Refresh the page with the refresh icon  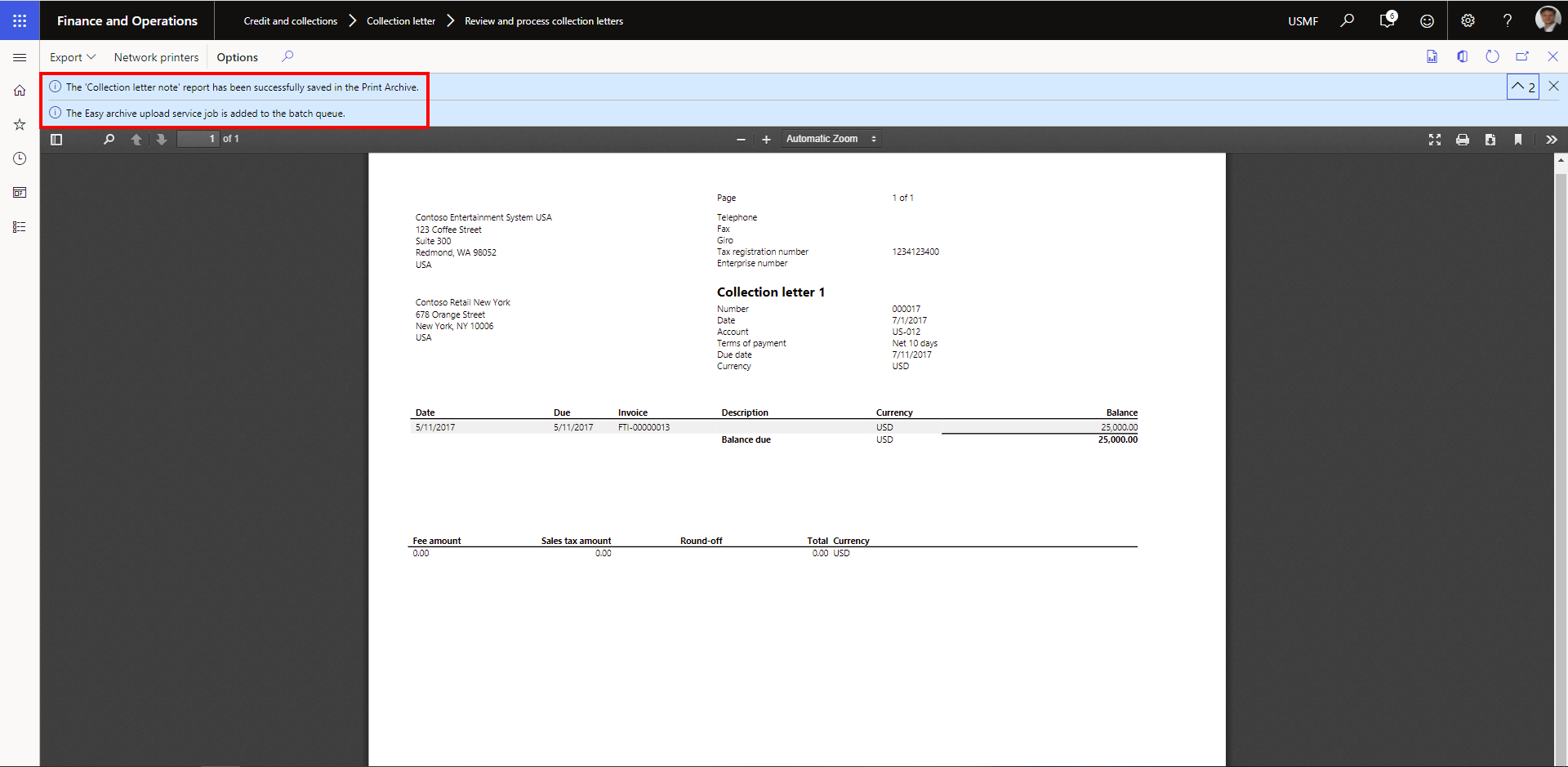1492,56
